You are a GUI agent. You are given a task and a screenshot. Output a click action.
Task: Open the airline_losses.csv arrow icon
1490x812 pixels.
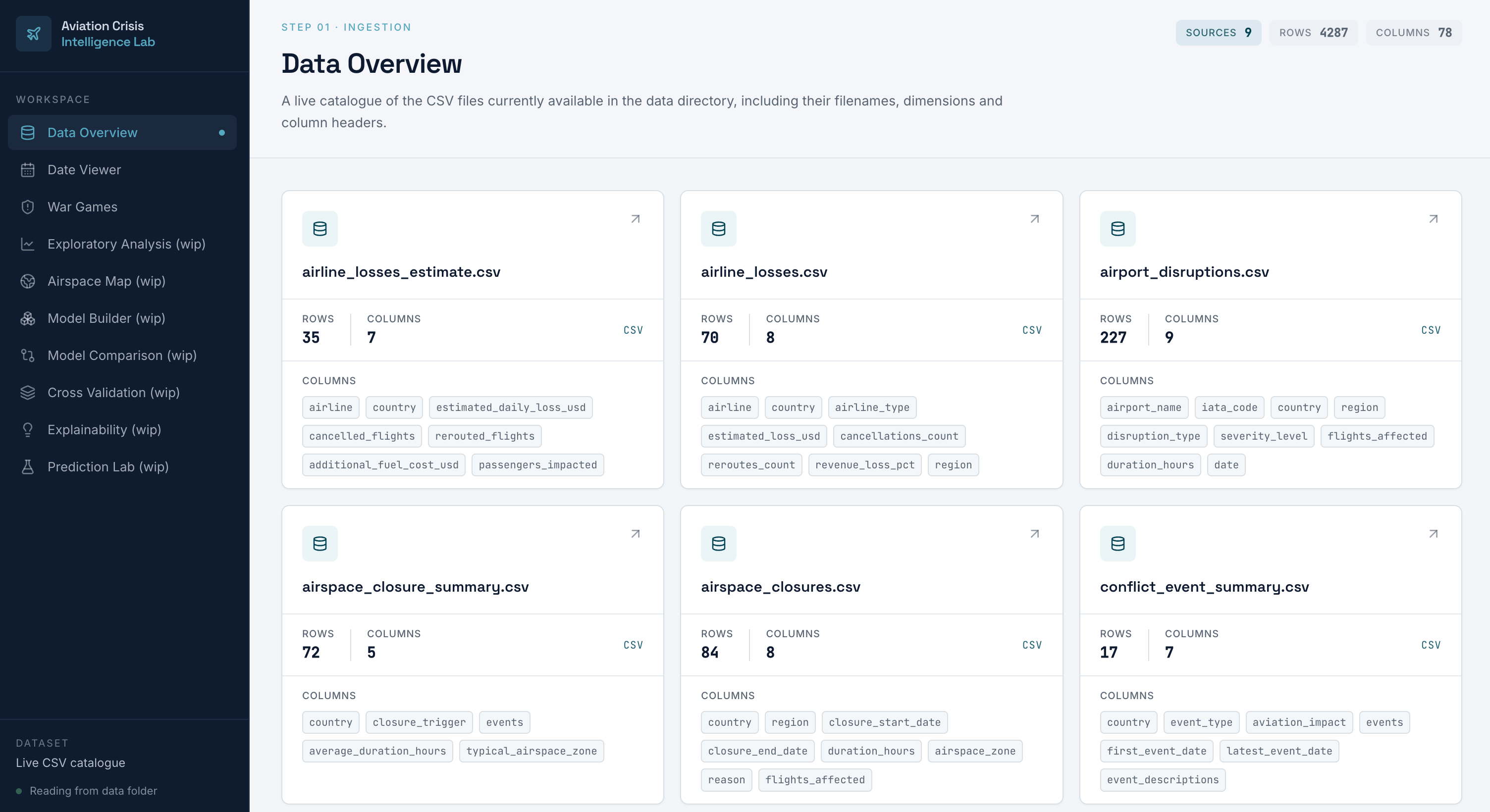click(x=1034, y=219)
